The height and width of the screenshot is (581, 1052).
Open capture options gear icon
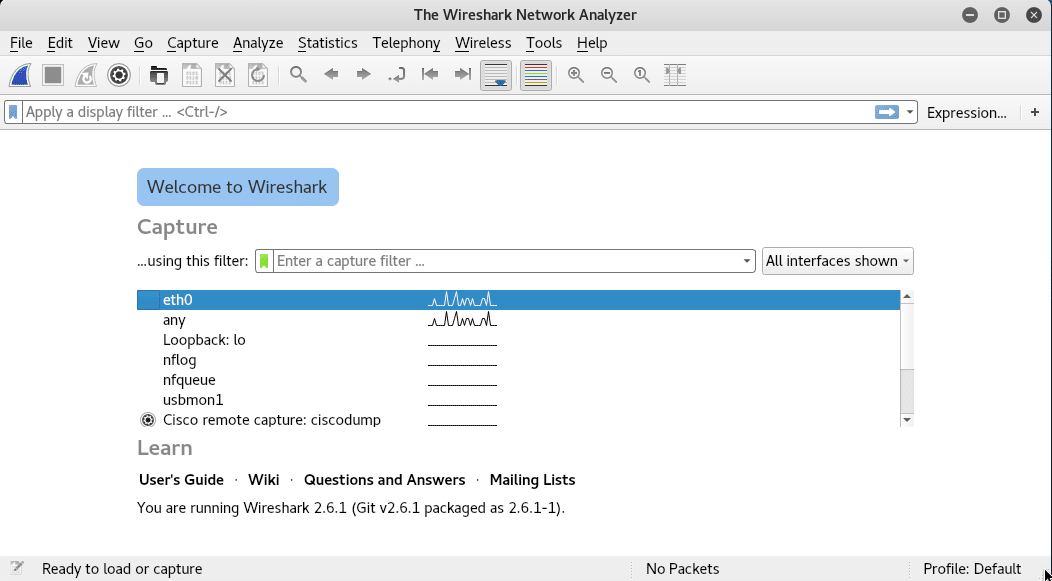point(119,75)
